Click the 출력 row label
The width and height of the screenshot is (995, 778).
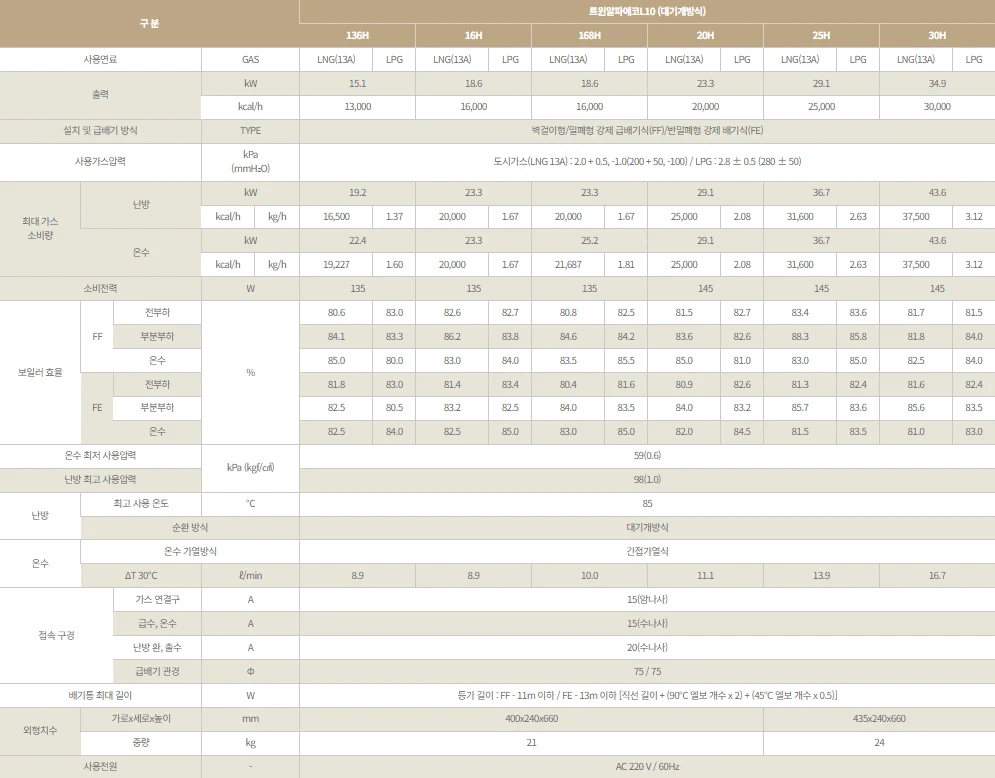click(x=100, y=95)
